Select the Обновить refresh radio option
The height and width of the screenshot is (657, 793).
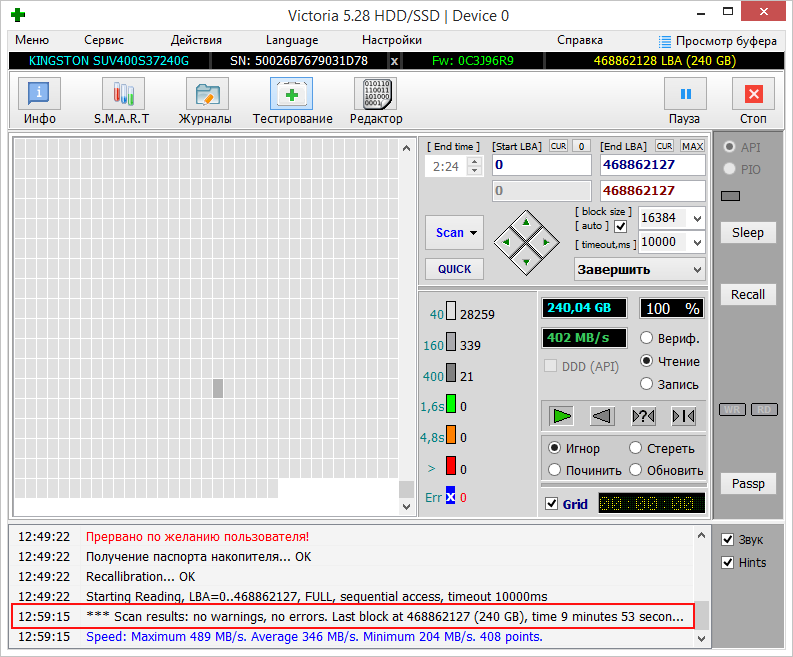(635, 470)
